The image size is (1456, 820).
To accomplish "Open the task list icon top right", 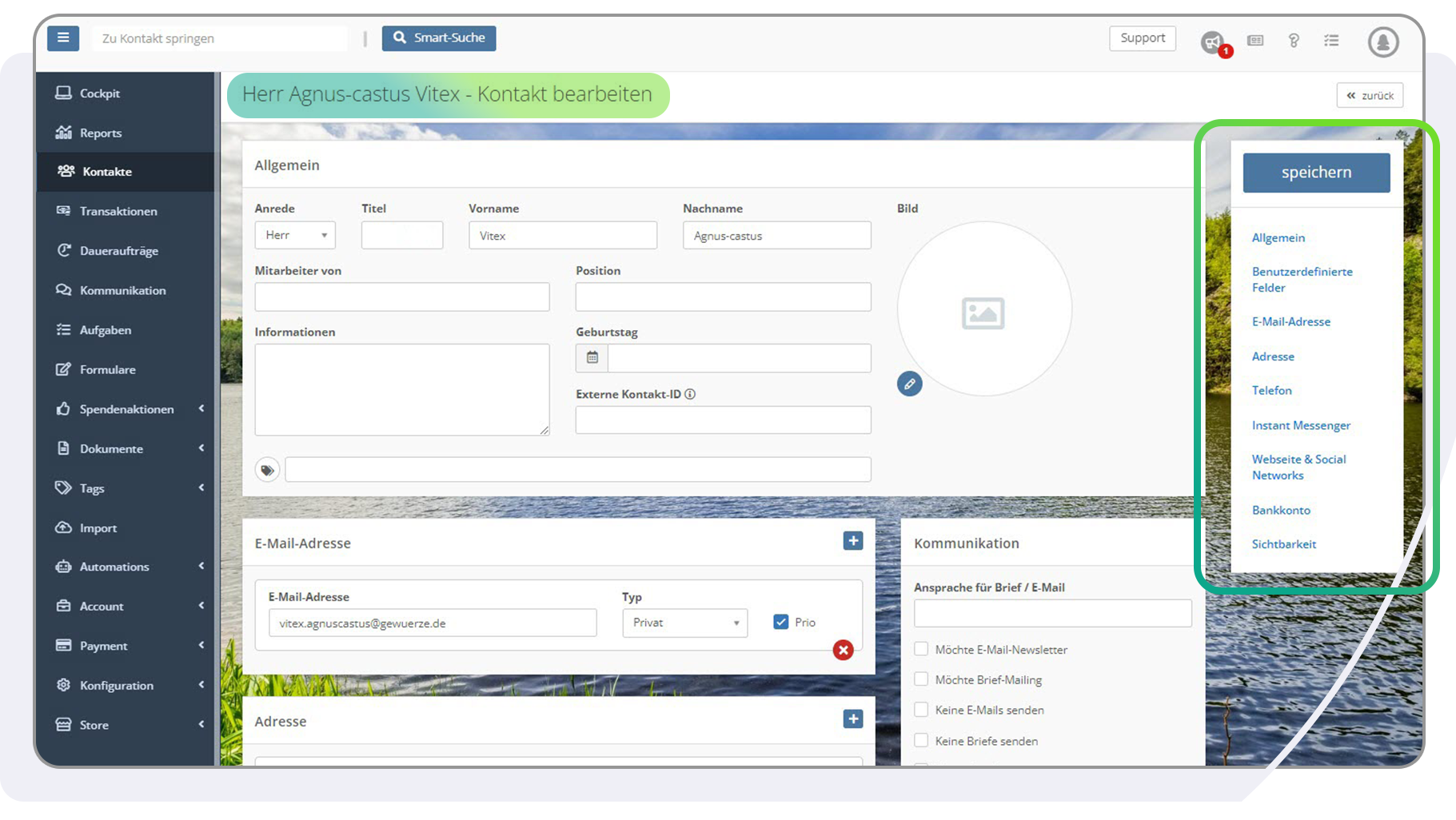I will point(1331,40).
